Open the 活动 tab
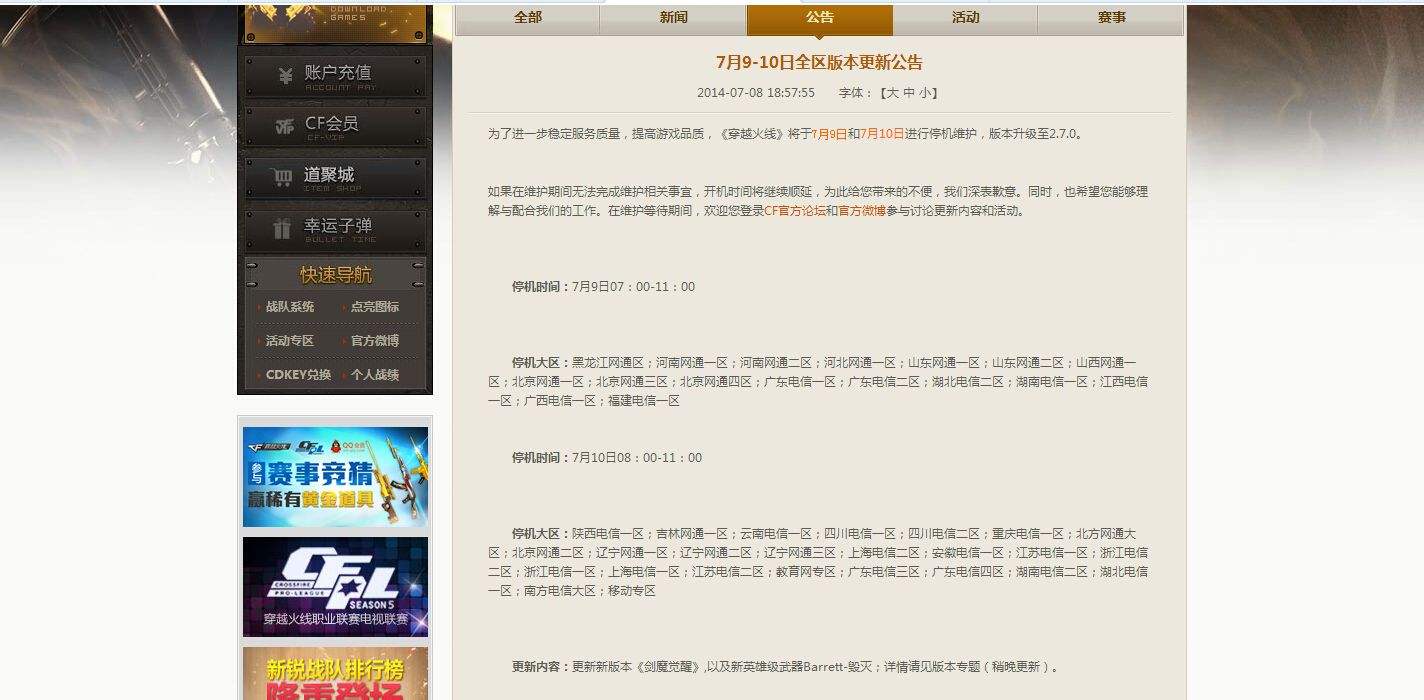 tap(965, 17)
